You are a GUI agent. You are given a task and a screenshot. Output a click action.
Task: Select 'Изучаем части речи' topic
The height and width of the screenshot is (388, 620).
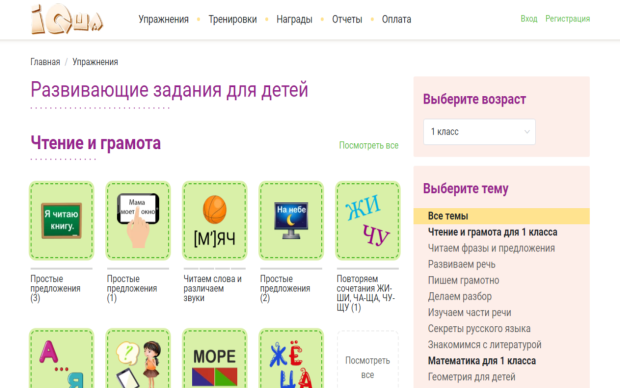point(469,312)
